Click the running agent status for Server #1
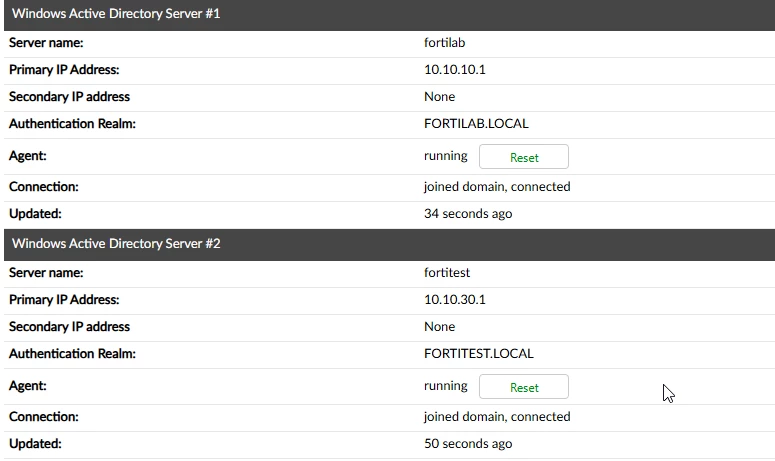The image size is (775, 461). pyautogui.click(x=445, y=156)
